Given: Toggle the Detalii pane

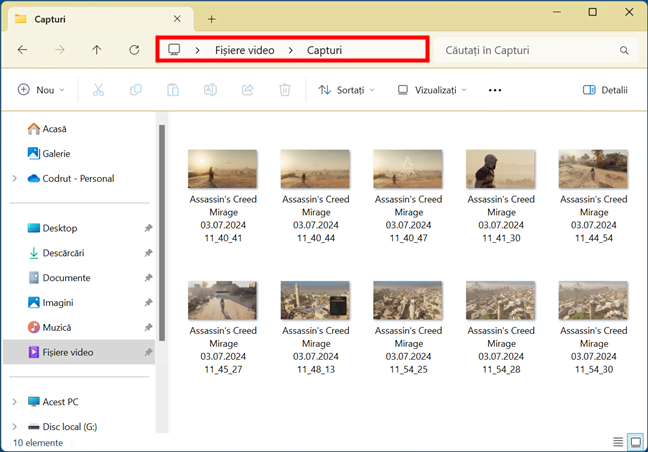Looking at the screenshot, I should click(x=605, y=90).
